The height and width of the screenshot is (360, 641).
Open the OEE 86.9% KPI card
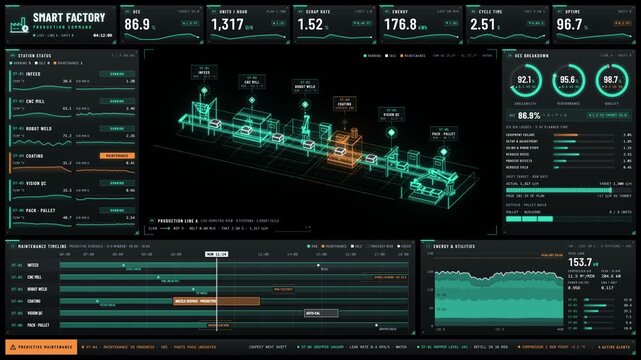click(162, 25)
